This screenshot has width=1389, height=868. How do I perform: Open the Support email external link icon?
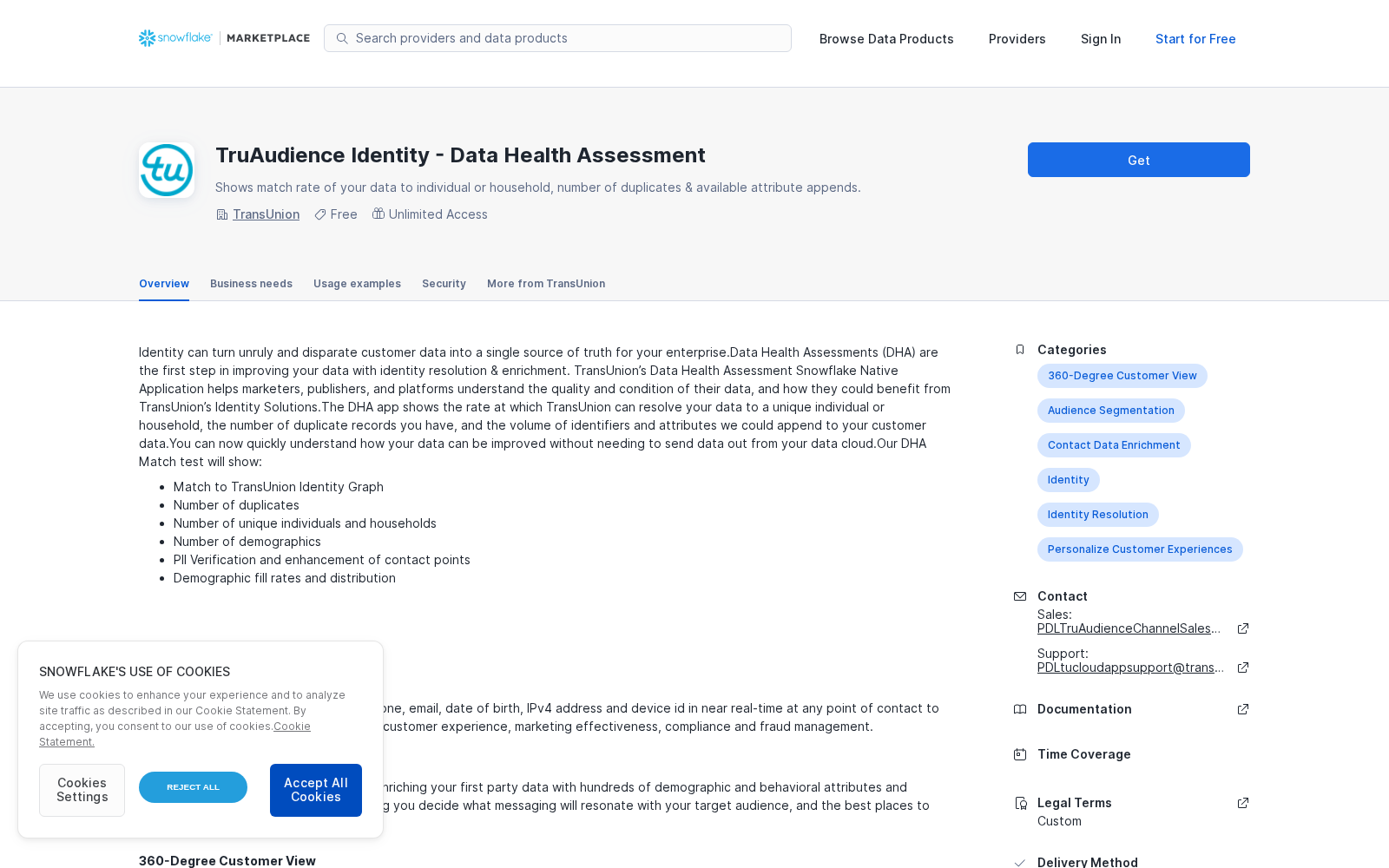(x=1243, y=667)
